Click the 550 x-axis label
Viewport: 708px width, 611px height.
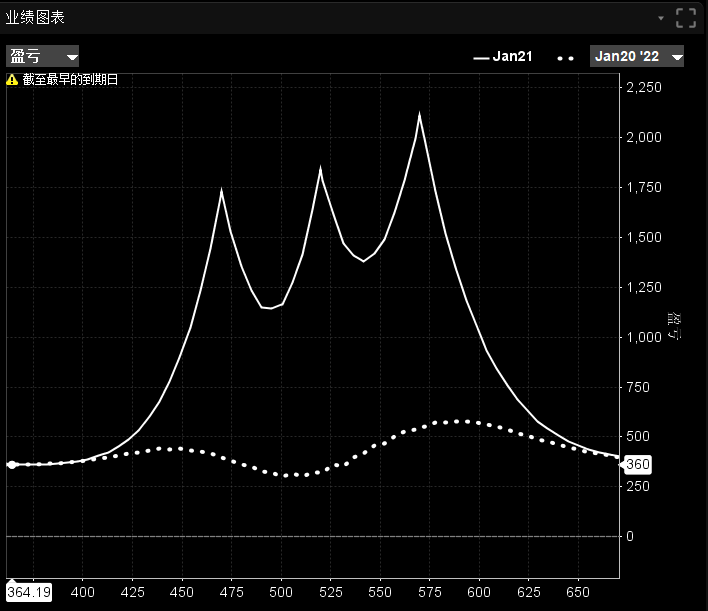380,592
